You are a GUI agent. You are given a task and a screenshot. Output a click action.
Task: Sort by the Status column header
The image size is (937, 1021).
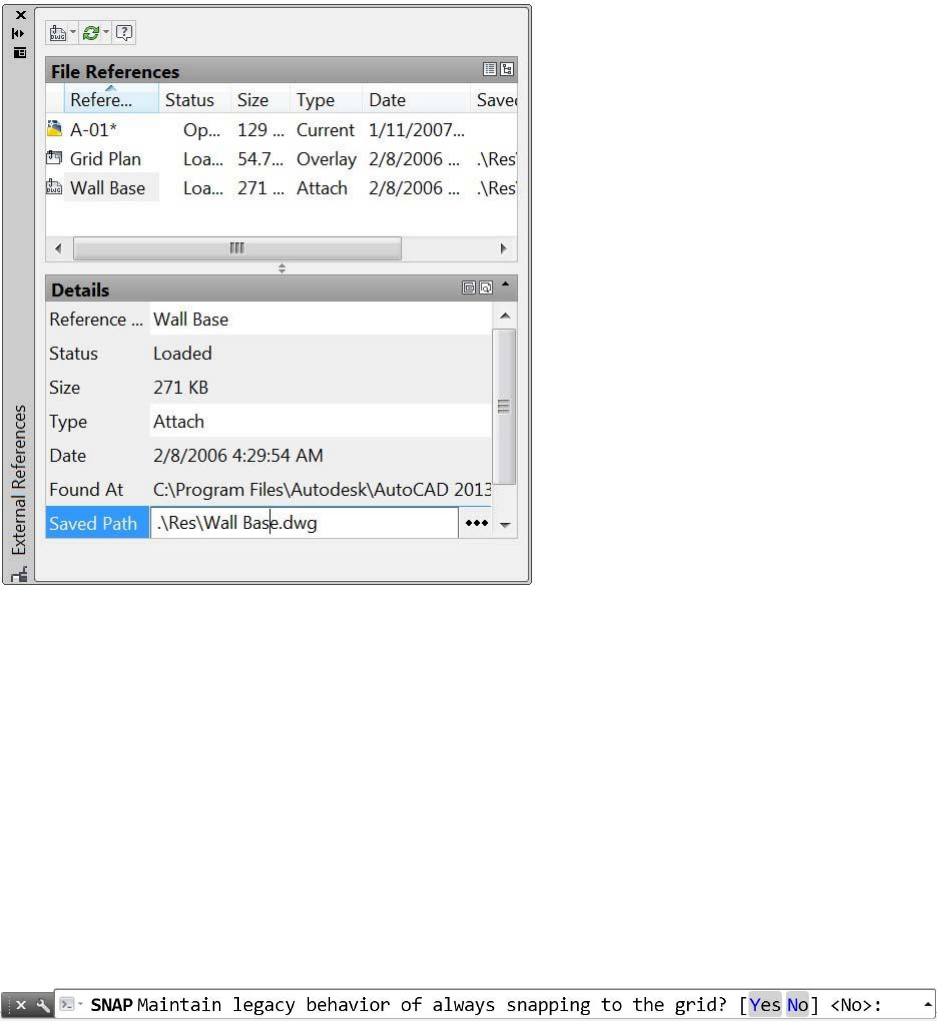tap(194, 100)
